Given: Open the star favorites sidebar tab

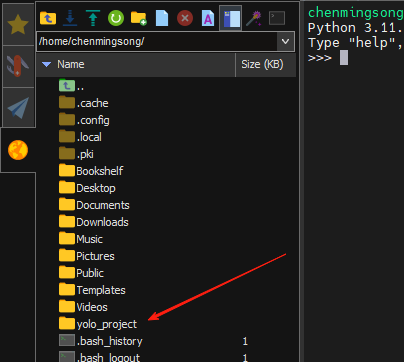Looking at the screenshot, I should click(18, 24).
